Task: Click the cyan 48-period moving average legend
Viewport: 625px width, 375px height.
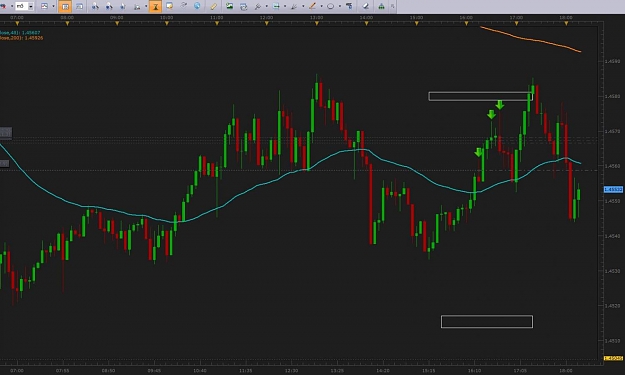Action: point(20,33)
